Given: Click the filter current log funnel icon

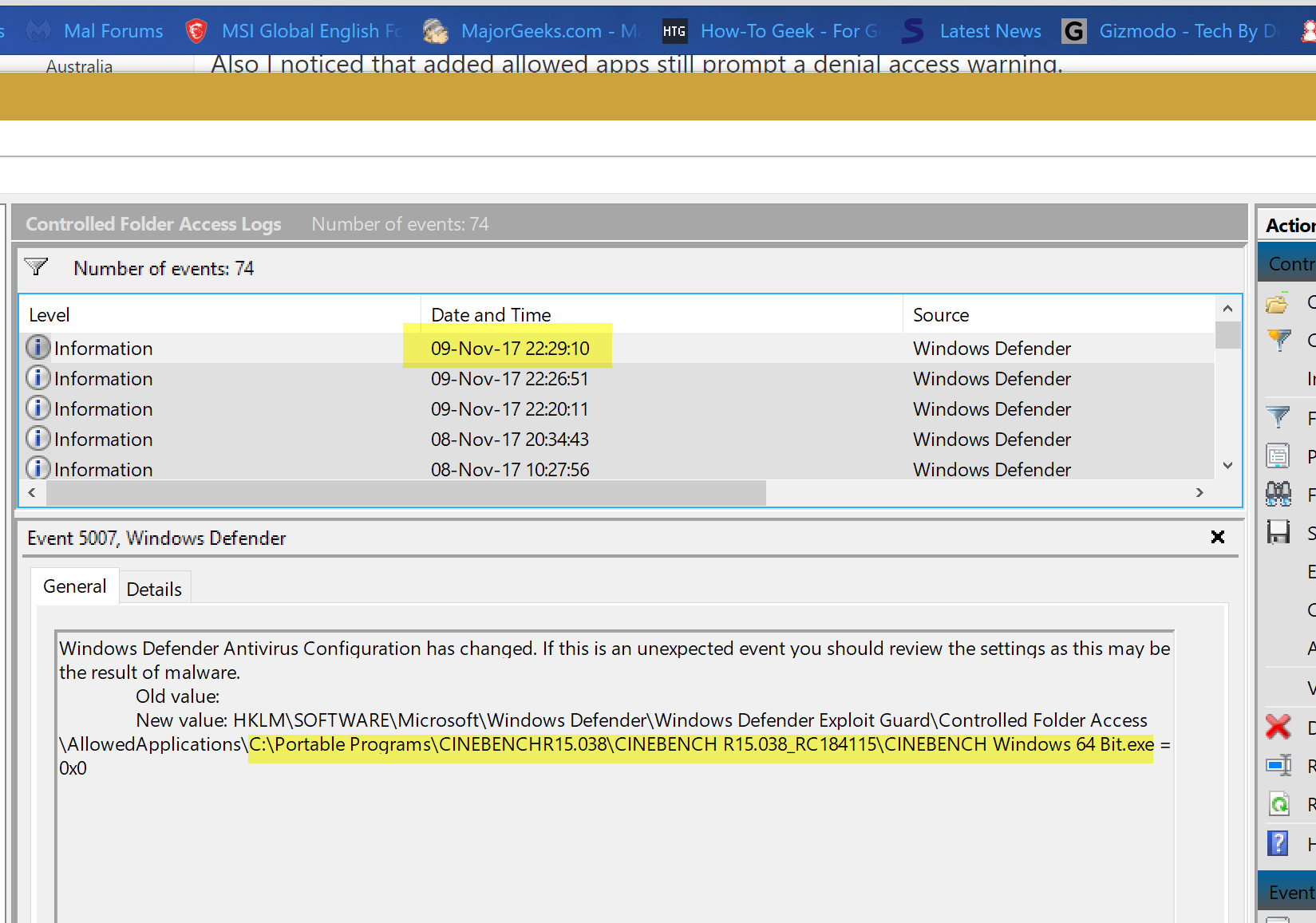Looking at the screenshot, I should 1278,417.
